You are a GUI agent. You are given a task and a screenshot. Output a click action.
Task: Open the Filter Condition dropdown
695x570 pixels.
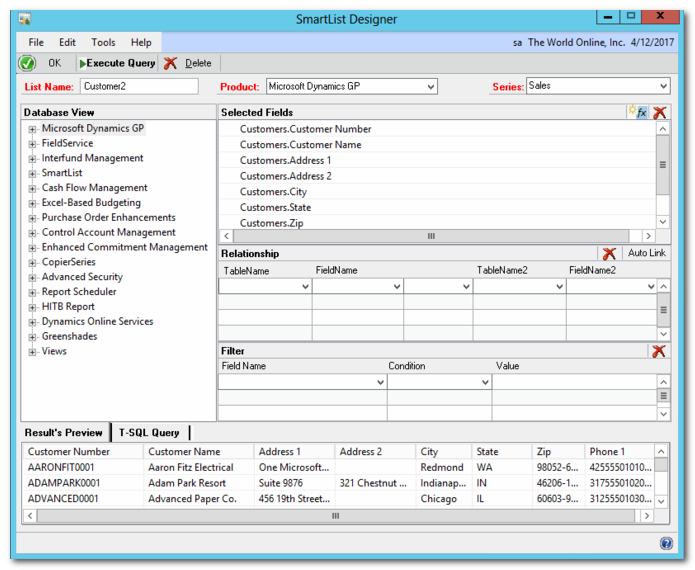point(485,382)
